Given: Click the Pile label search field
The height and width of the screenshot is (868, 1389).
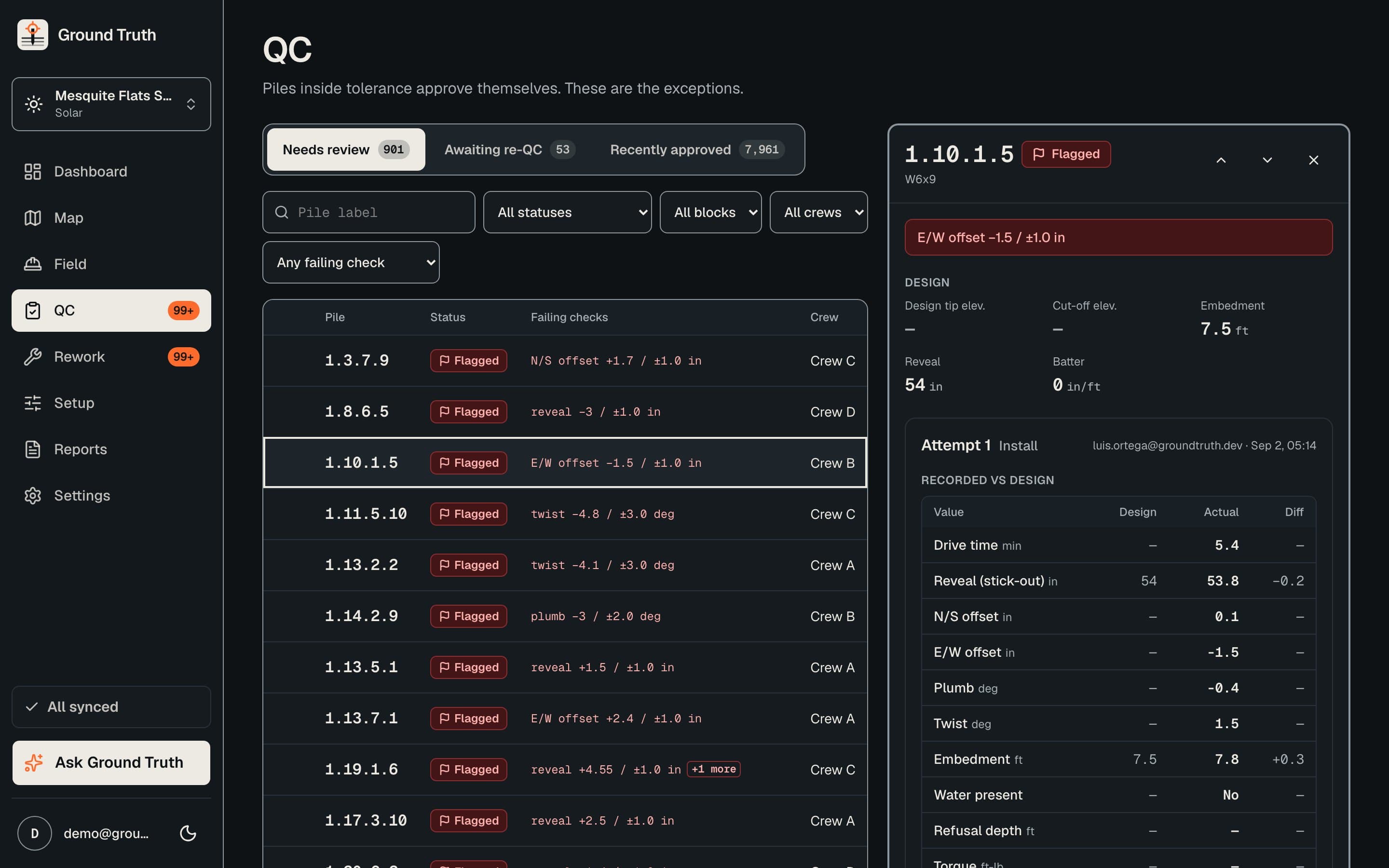Looking at the screenshot, I should 368,212.
